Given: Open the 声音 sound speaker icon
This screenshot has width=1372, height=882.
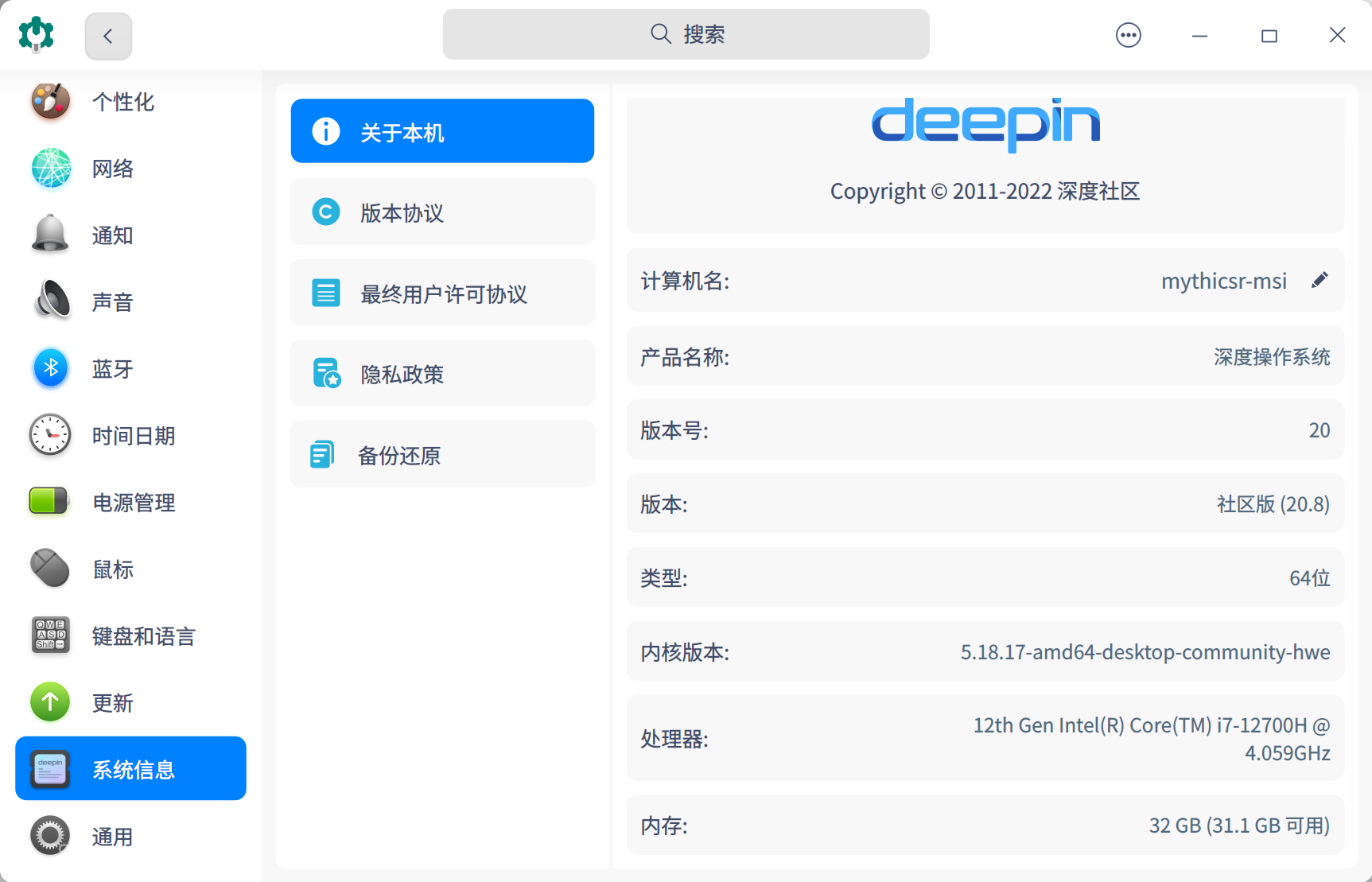Looking at the screenshot, I should click(52, 301).
